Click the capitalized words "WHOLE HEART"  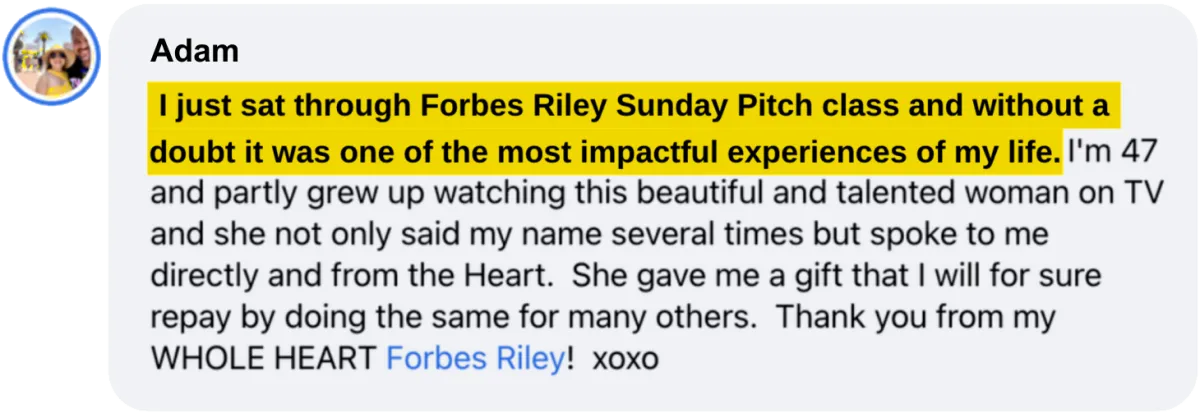click(264, 359)
